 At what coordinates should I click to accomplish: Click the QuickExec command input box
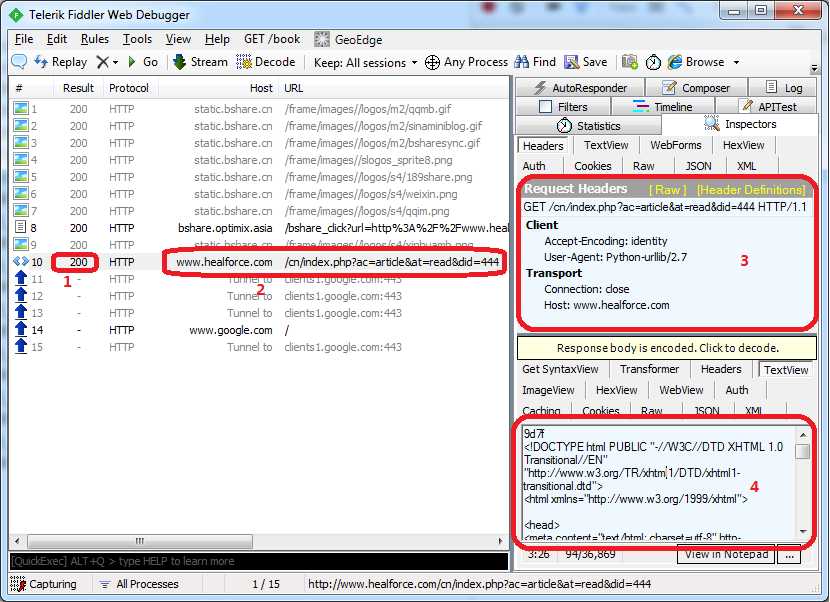259,561
